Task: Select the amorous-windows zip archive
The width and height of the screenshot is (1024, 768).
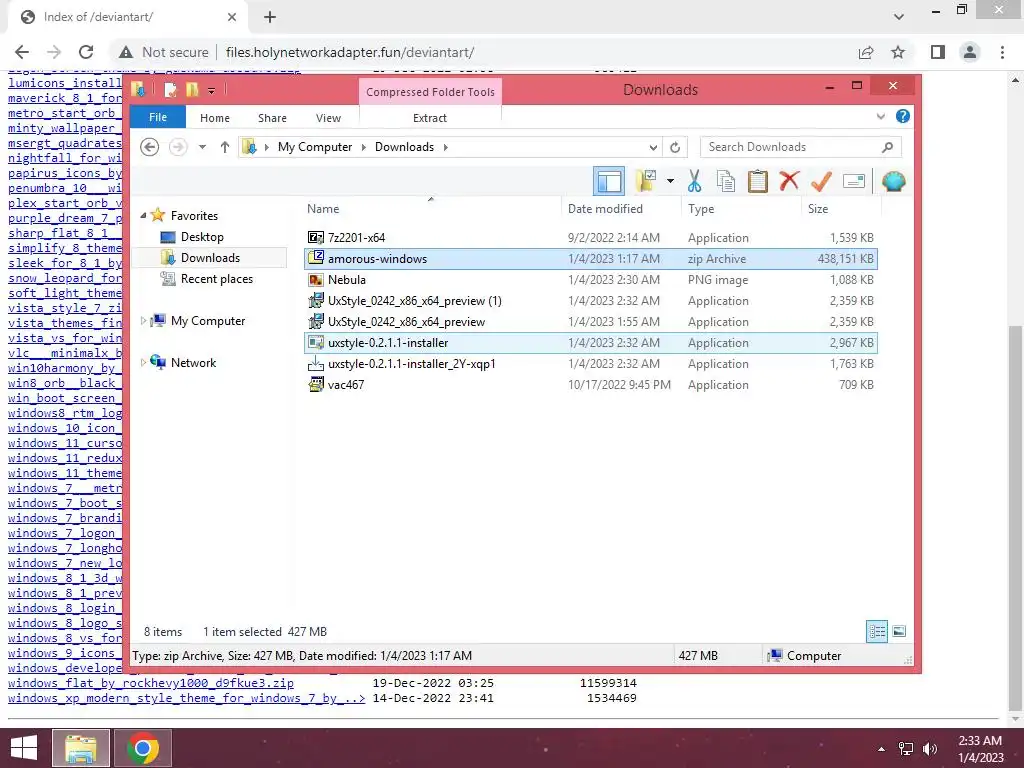Action: (591, 259)
